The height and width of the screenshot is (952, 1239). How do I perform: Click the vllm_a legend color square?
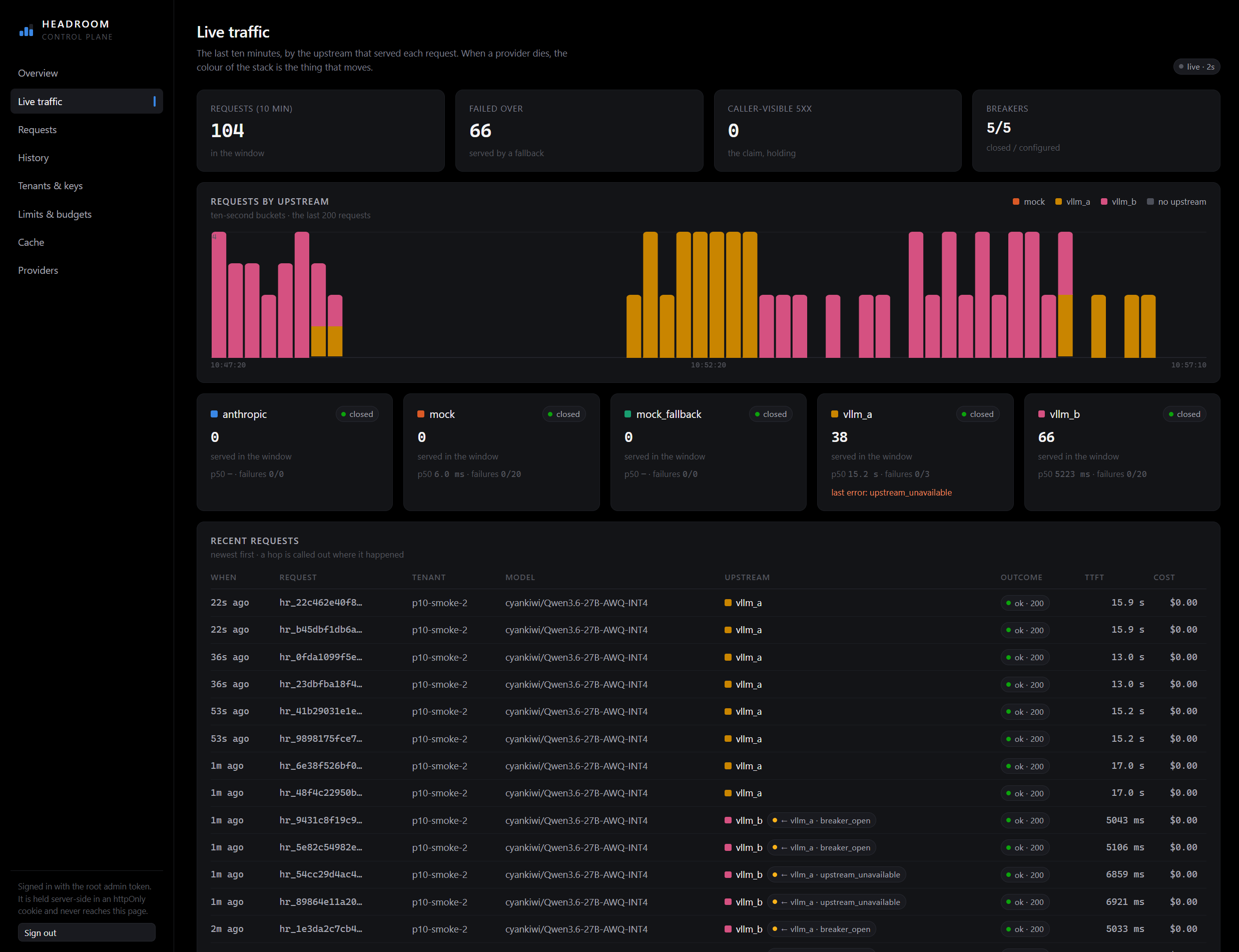coord(1058,202)
